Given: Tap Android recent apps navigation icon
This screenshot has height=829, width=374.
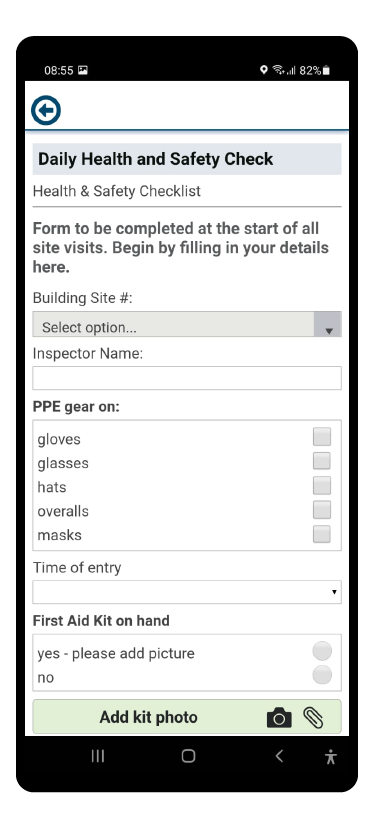Looking at the screenshot, I should (98, 756).
